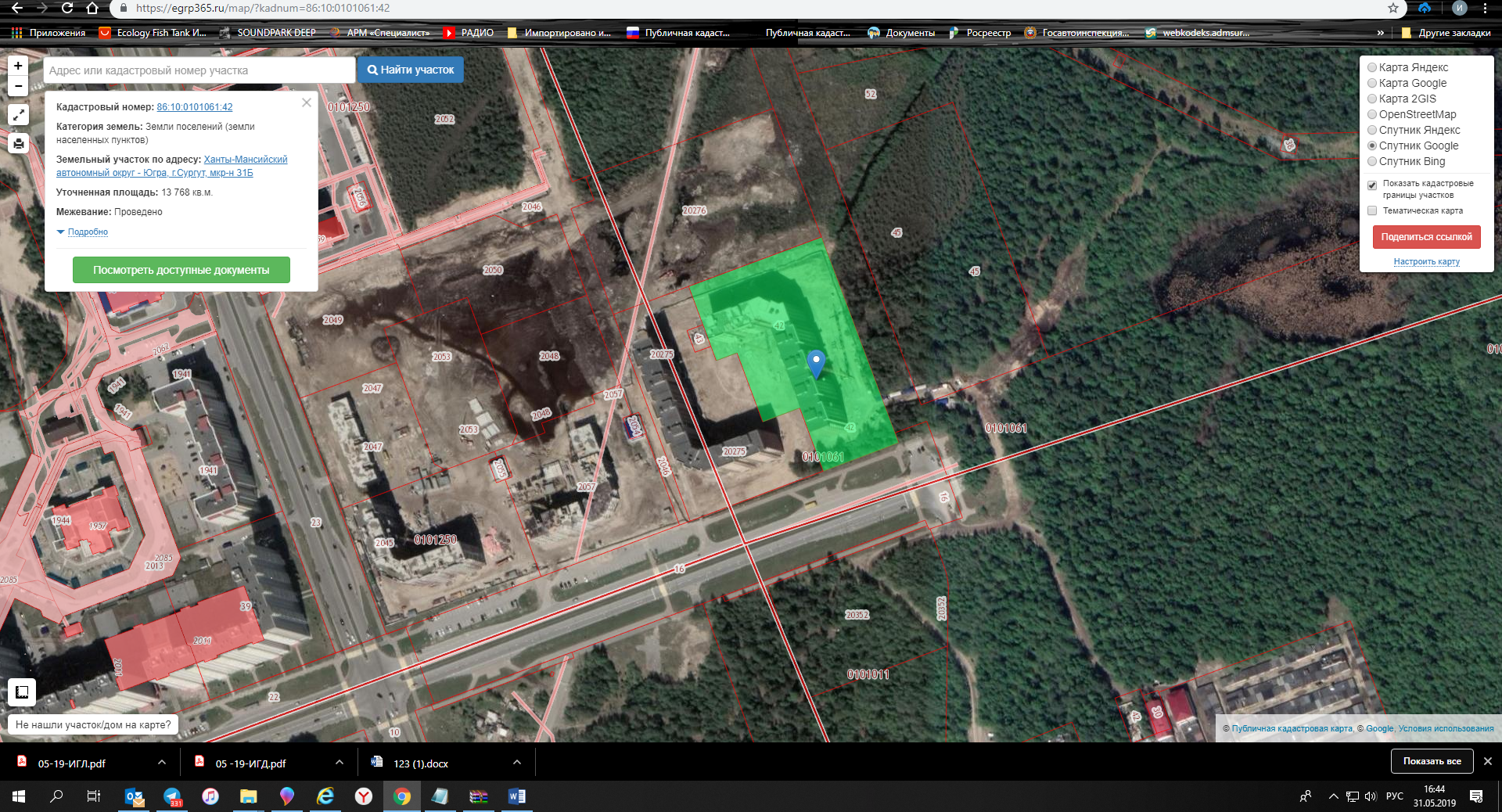Zoom out on the map with the minus button
The width and height of the screenshot is (1502, 812).
pyautogui.click(x=18, y=86)
